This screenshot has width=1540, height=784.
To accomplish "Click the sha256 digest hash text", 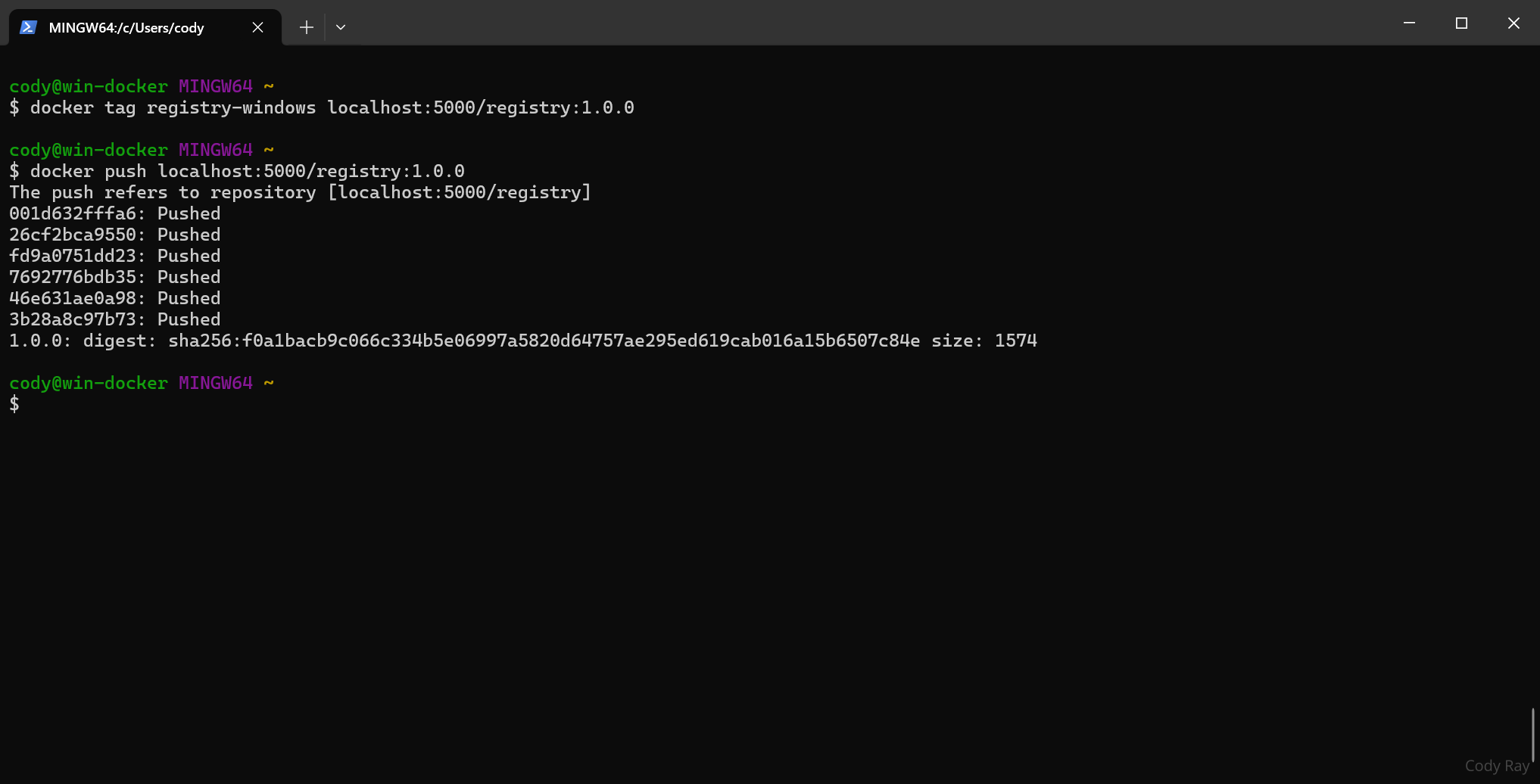I will coord(544,341).
